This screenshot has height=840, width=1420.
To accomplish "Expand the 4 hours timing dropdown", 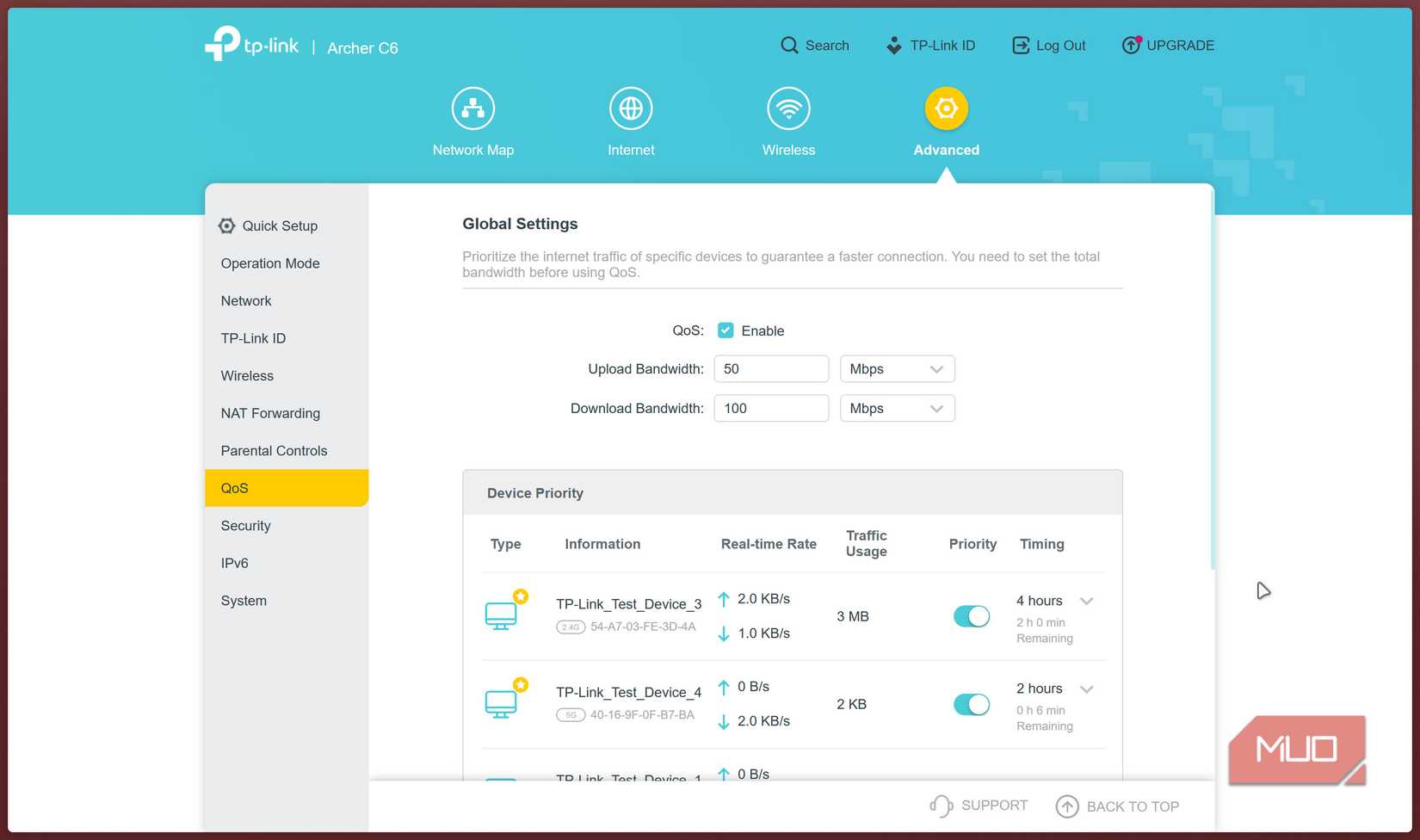I will [1087, 601].
